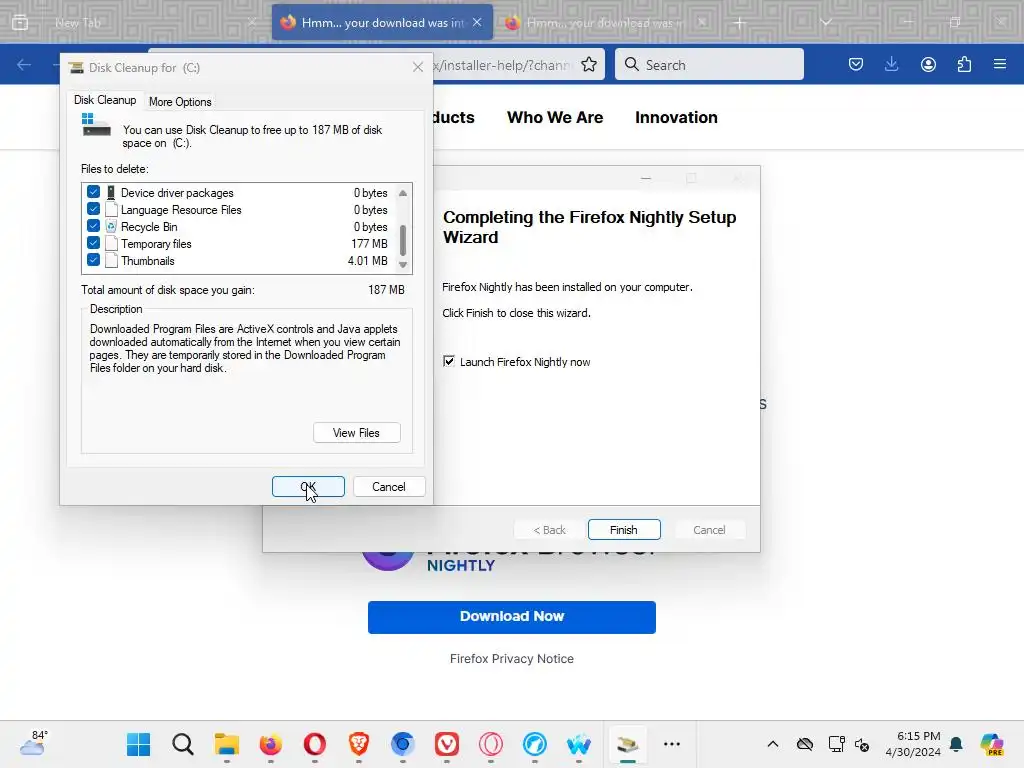The width and height of the screenshot is (1024, 768).
Task: Open the Windows Start menu
Action: pos(138,744)
